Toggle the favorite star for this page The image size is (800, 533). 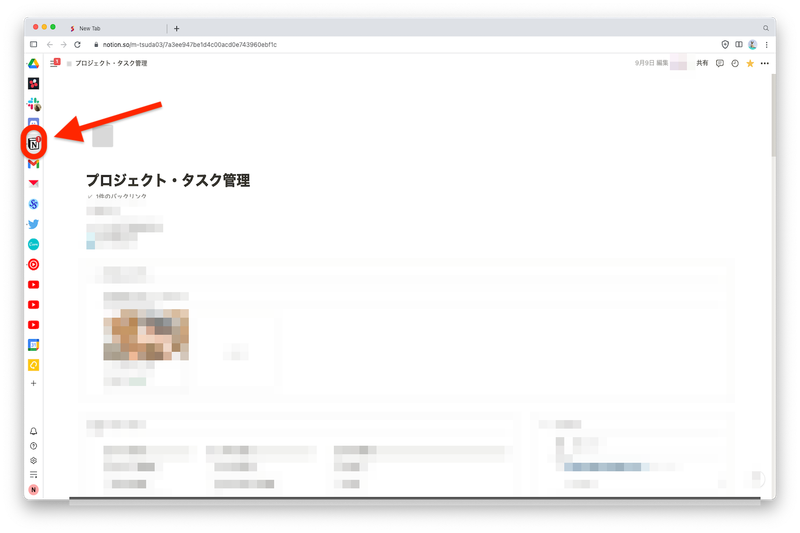750,63
